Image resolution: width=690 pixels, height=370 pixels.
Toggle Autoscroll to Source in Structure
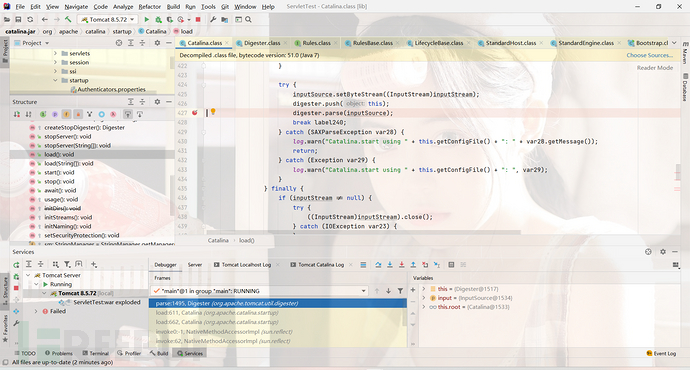pos(128,114)
